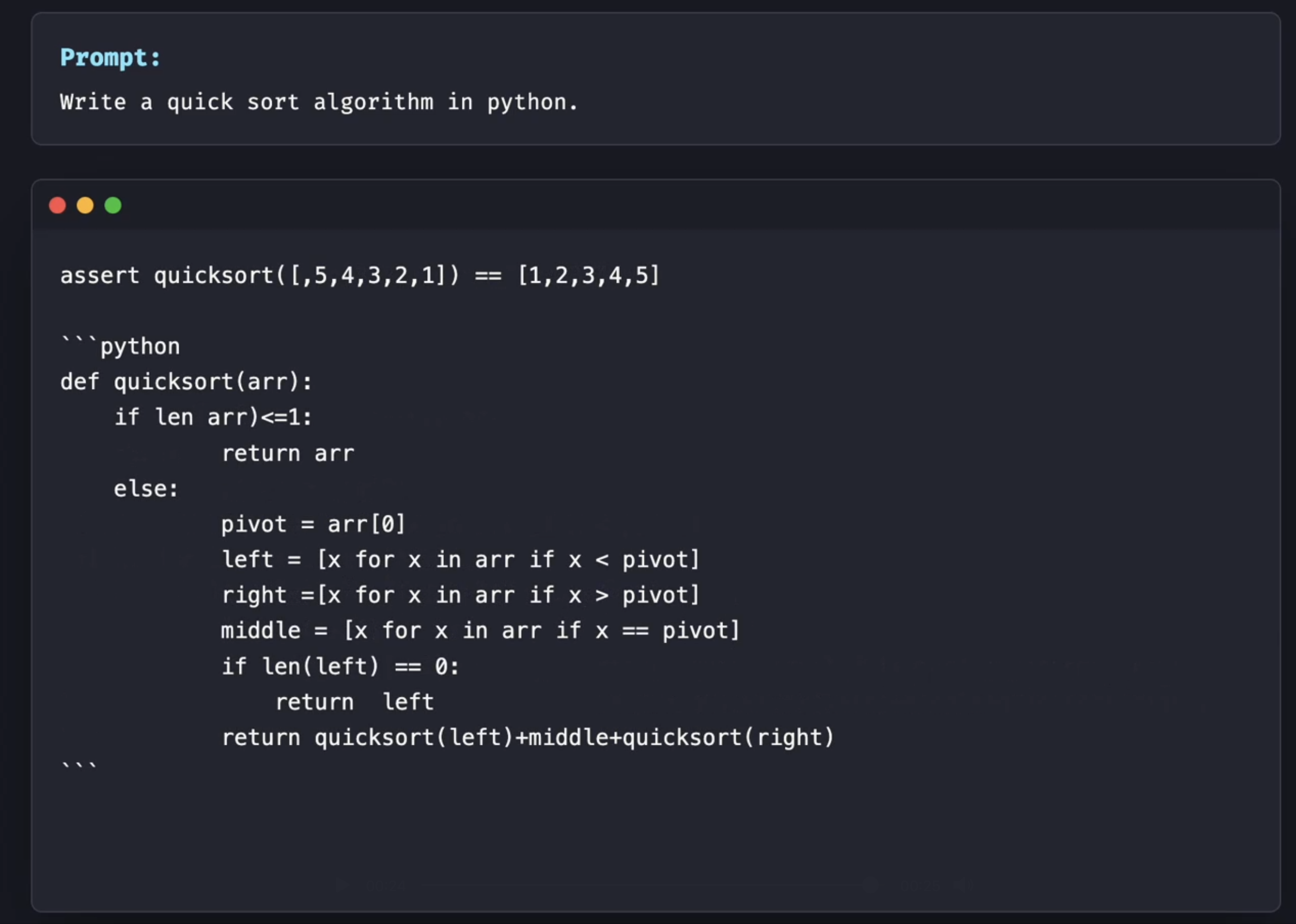This screenshot has height=924, width=1296.
Task: Click the assert quicksort test line
Action: 360,276
